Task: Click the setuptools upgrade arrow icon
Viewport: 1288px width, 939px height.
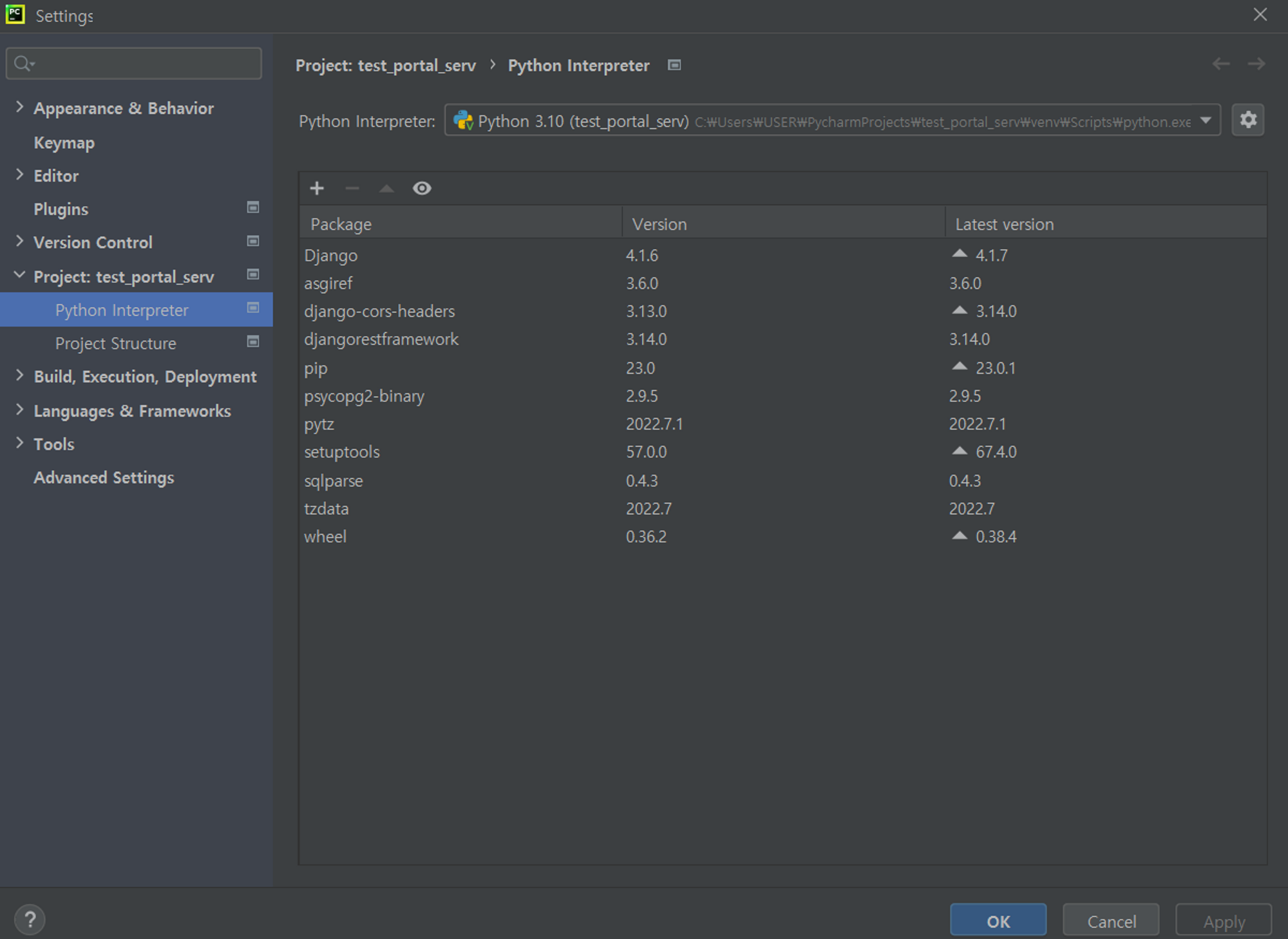Action: (959, 451)
